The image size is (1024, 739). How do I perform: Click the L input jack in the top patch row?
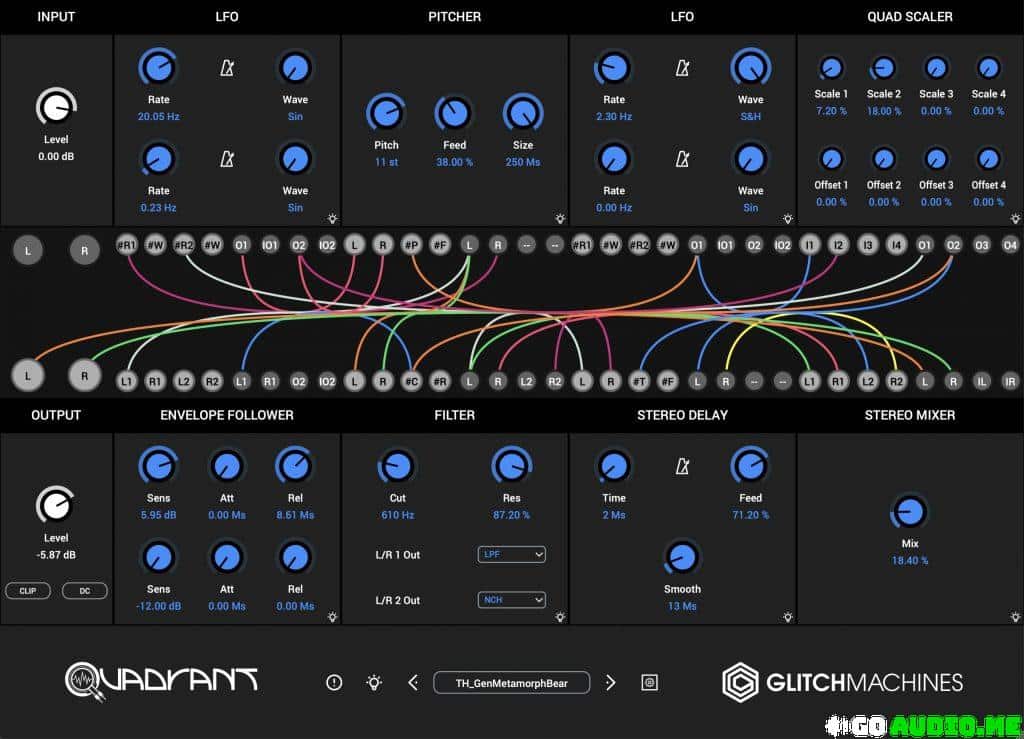click(27, 250)
